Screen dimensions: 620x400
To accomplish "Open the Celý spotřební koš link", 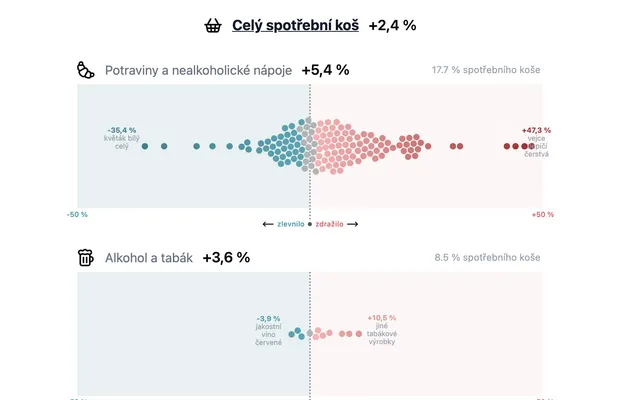I will tap(295, 25).
